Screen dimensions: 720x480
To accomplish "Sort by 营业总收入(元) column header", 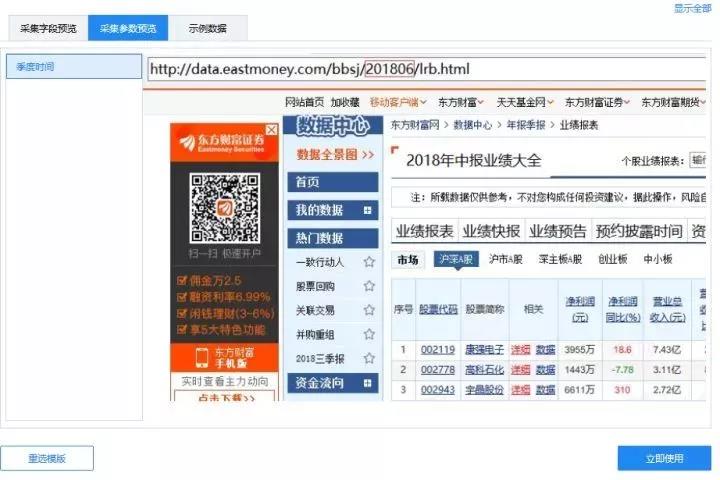I will click(x=667, y=309).
